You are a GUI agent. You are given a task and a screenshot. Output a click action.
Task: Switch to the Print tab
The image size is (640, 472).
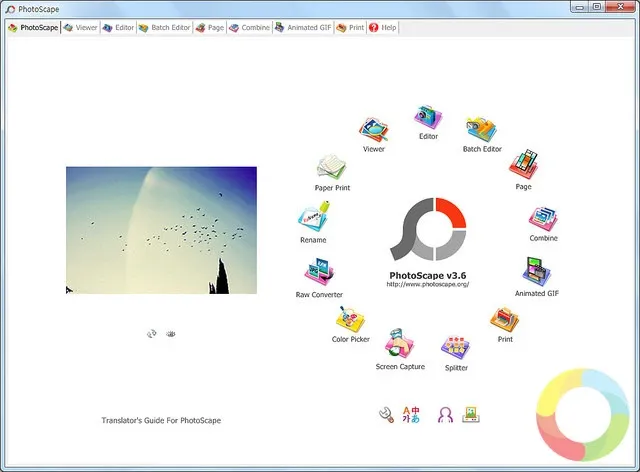(x=350, y=28)
